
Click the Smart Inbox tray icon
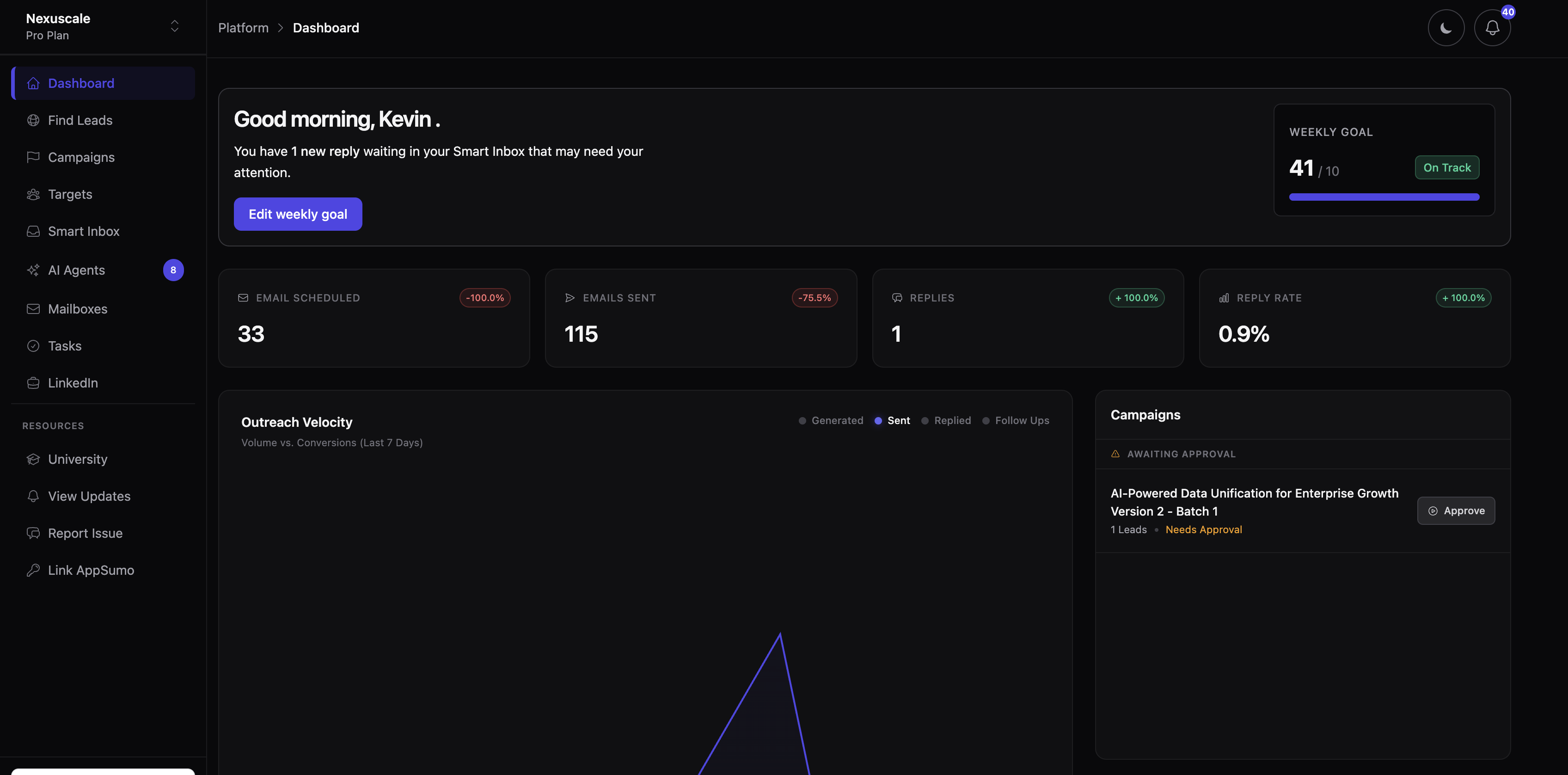click(33, 231)
